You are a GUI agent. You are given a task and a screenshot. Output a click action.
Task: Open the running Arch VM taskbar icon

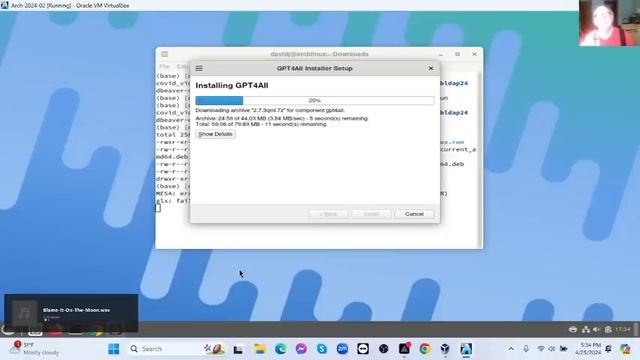coord(466,349)
